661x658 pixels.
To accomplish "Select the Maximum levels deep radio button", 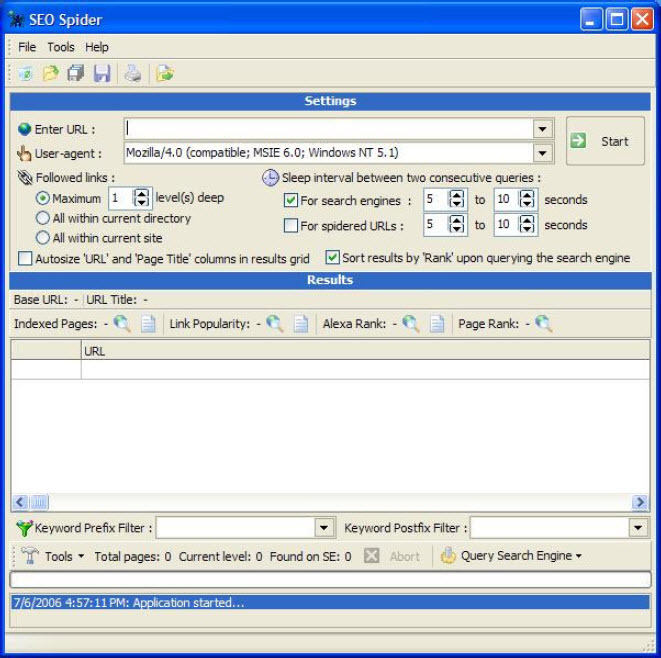I will click(x=43, y=198).
